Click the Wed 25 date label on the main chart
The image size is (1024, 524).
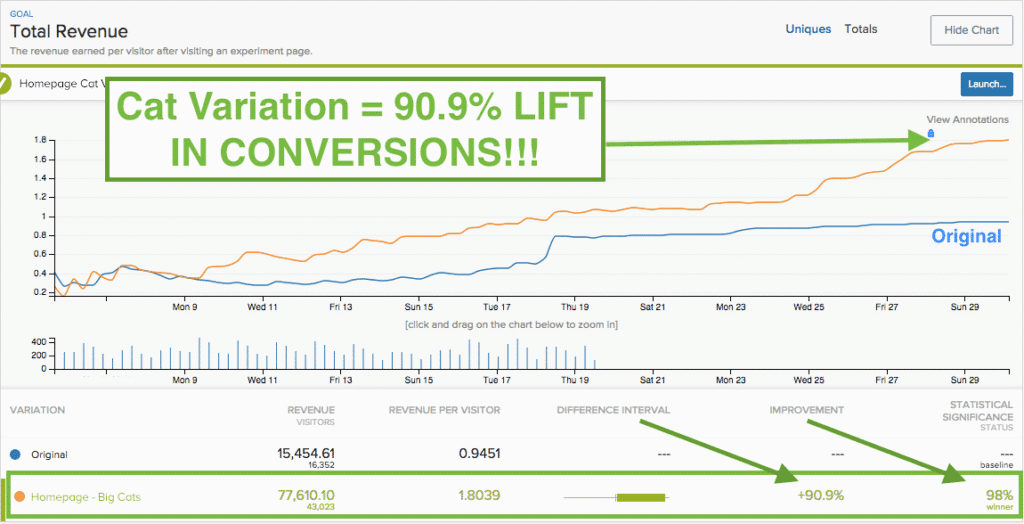point(808,299)
